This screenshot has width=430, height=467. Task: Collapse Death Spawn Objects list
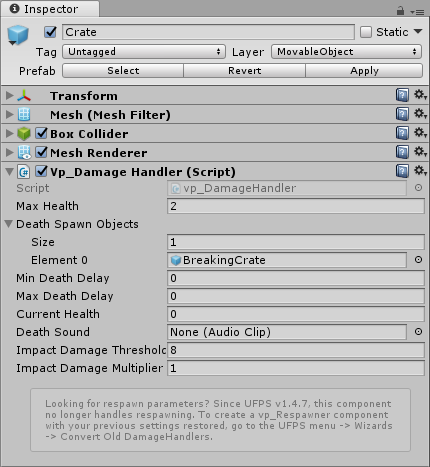(x=9, y=224)
